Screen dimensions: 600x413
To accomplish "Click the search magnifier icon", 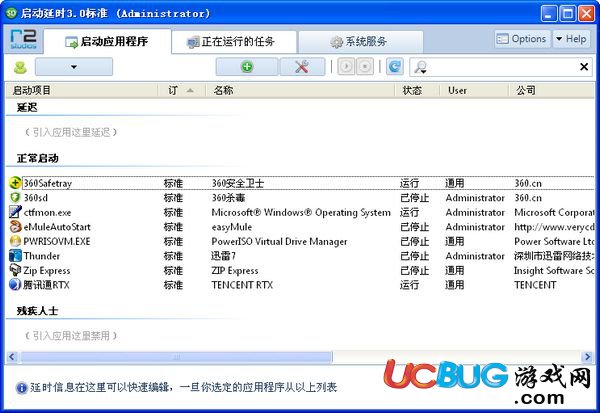I will click(421, 67).
